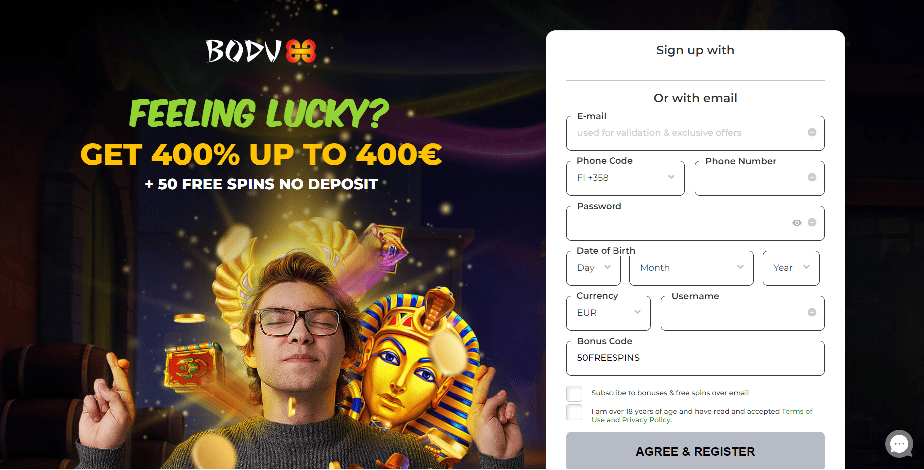
Task: Expand the Day of birth dropdown
Action: pyautogui.click(x=593, y=268)
